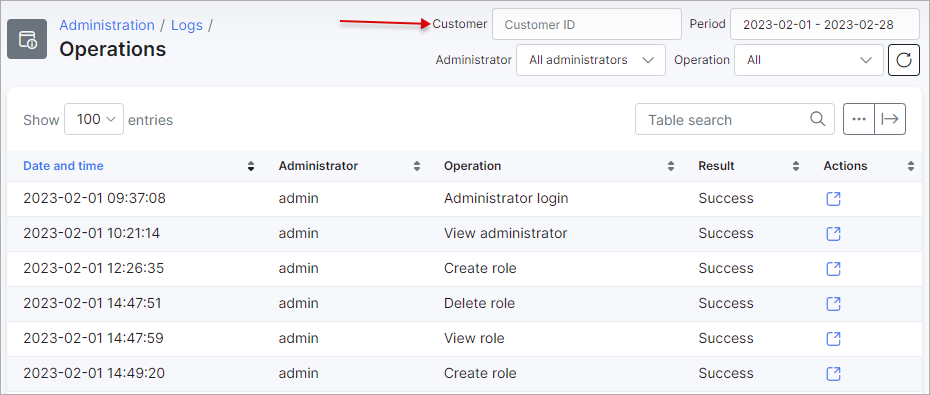Click the Operations page title
The width and height of the screenshot is (930, 395).
tap(113, 49)
